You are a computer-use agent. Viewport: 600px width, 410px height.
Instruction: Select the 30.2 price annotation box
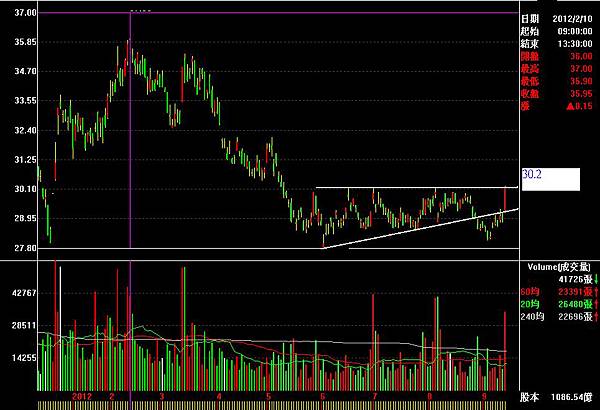pyautogui.click(x=551, y=179)
